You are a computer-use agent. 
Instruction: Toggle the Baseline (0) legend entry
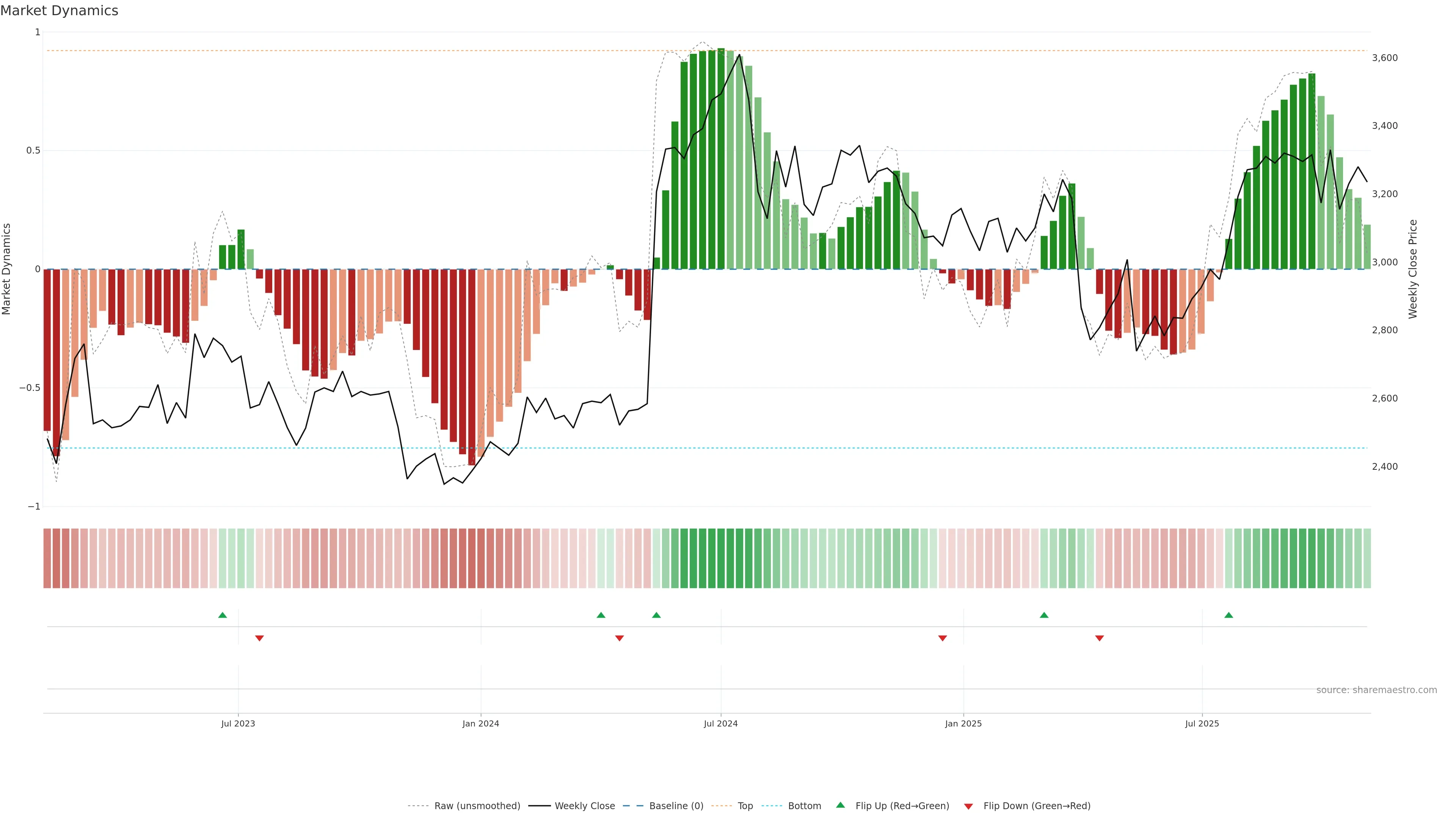coord(676,806)
